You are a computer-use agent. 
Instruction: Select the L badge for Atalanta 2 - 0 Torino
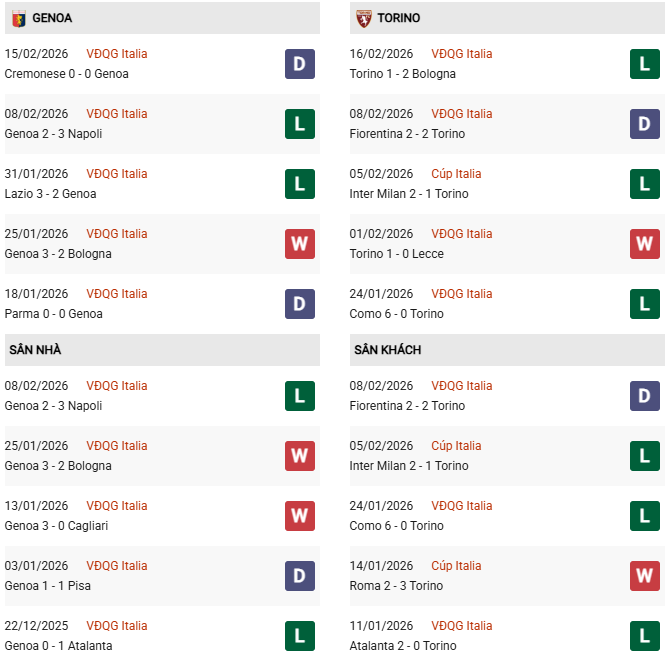pyautogui.click(x=645, y=636)
